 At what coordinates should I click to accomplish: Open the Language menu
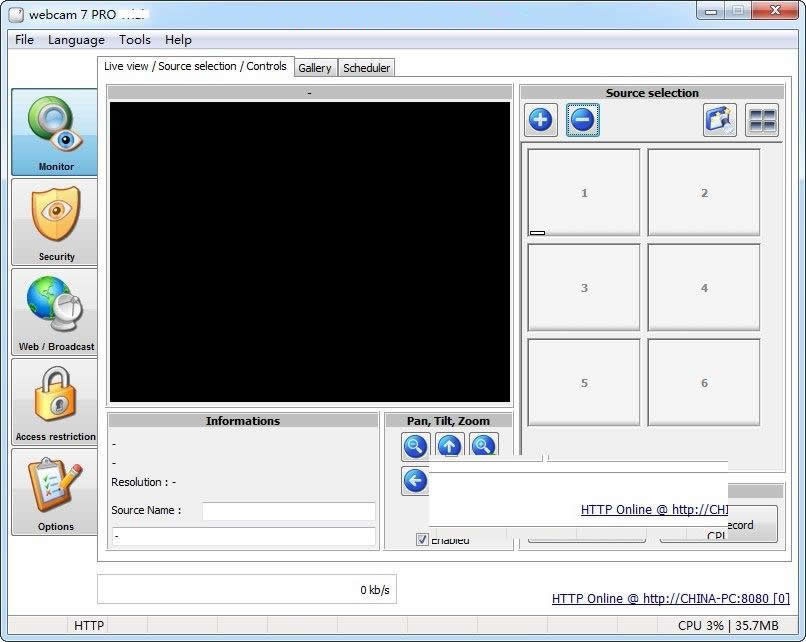tap(76, 40)
